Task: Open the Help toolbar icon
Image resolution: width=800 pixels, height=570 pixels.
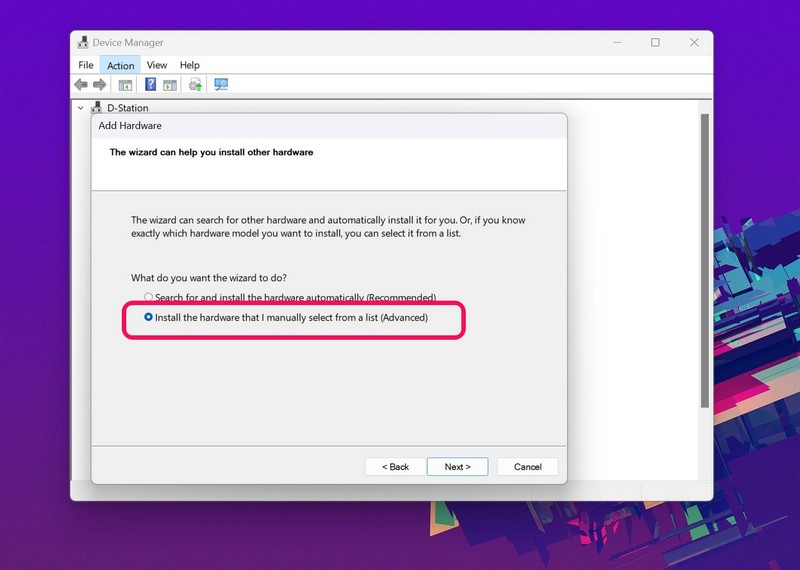Action: point(151,84)
